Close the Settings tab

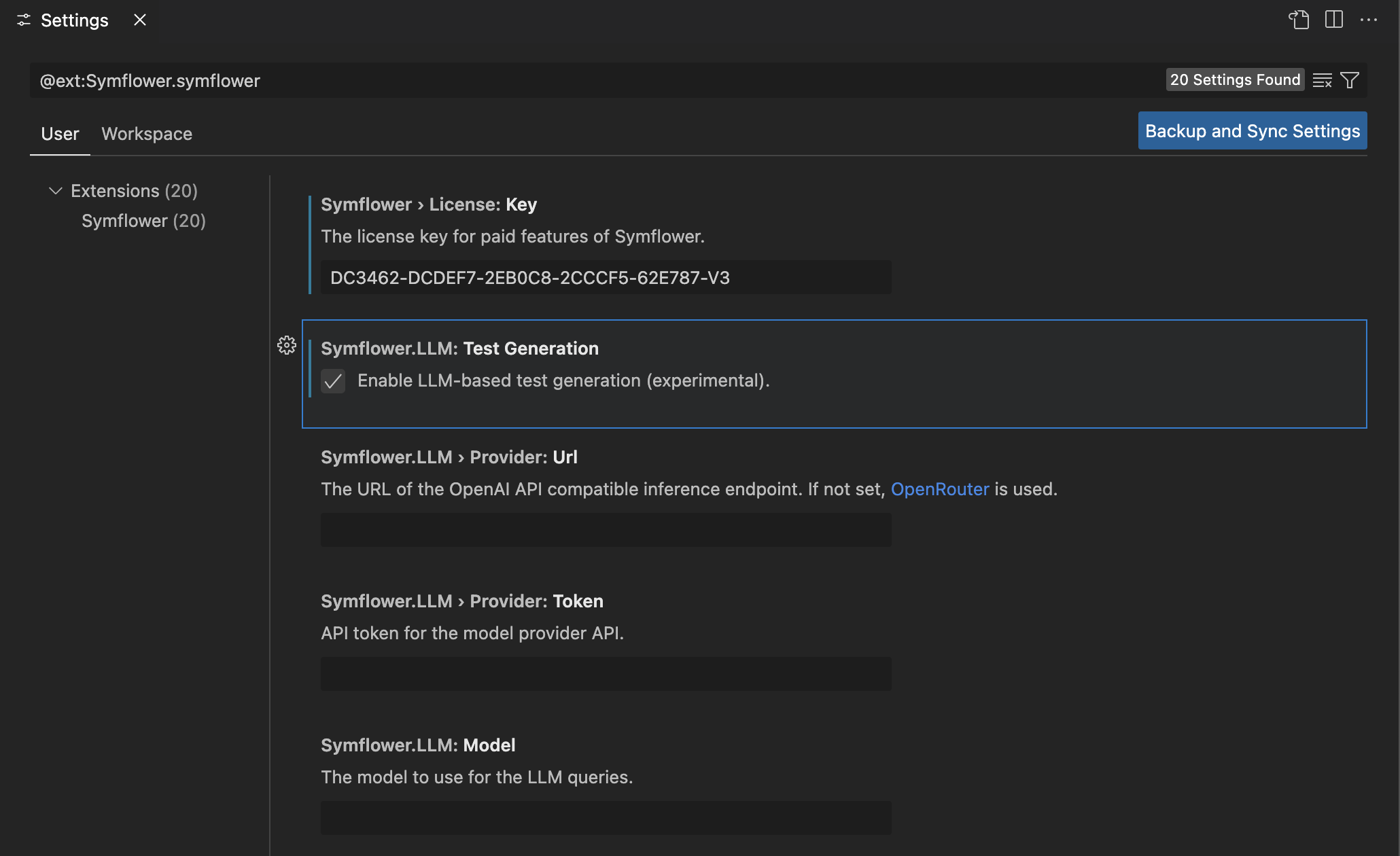(x=140, y=20)
